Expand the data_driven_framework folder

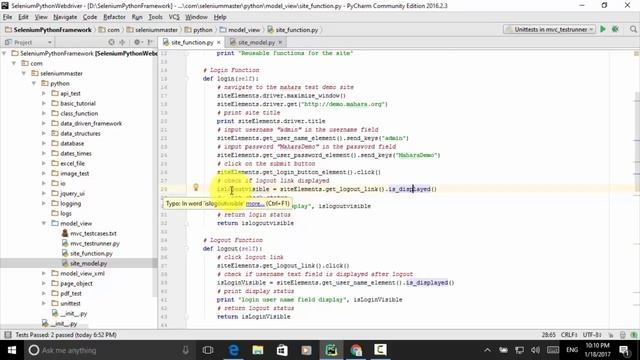[x=44, y=123]
